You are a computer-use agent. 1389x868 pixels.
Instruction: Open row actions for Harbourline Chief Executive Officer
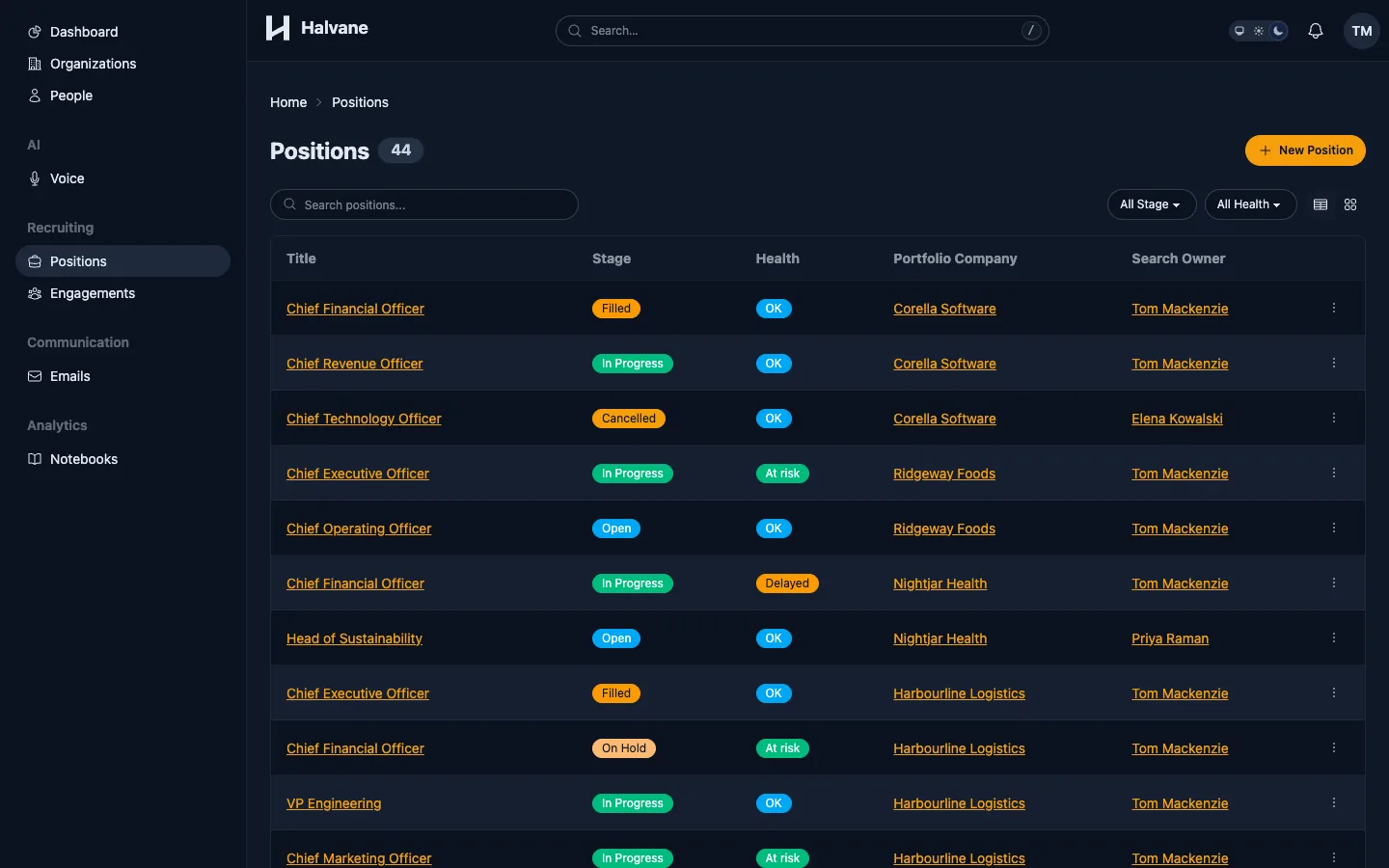click(1334, 693)
